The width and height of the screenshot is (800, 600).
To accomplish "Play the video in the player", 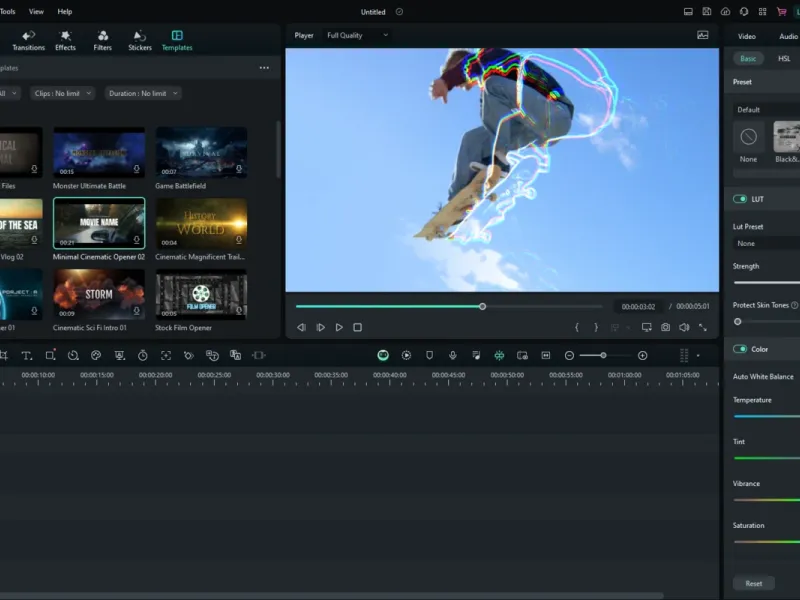I will pos(339,327).
